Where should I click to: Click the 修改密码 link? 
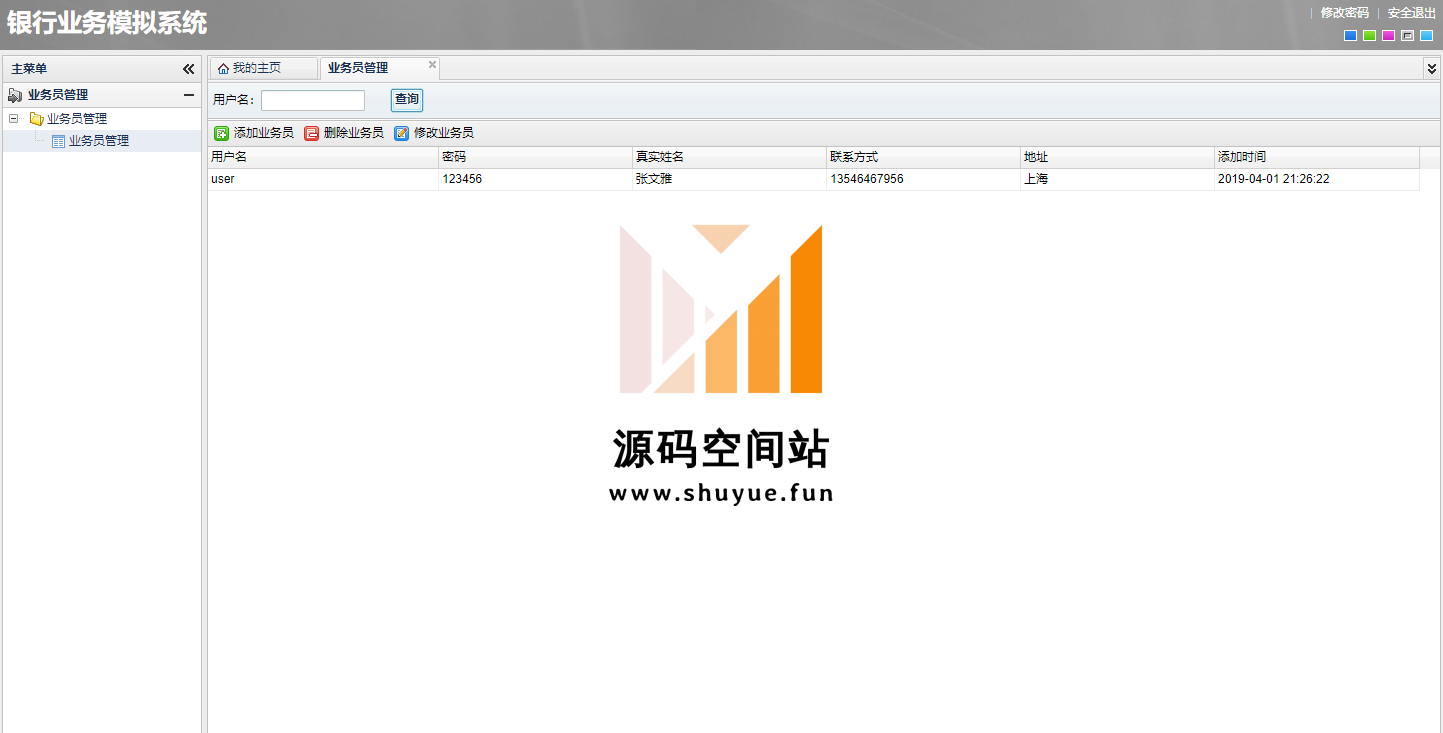point(1344,13)
